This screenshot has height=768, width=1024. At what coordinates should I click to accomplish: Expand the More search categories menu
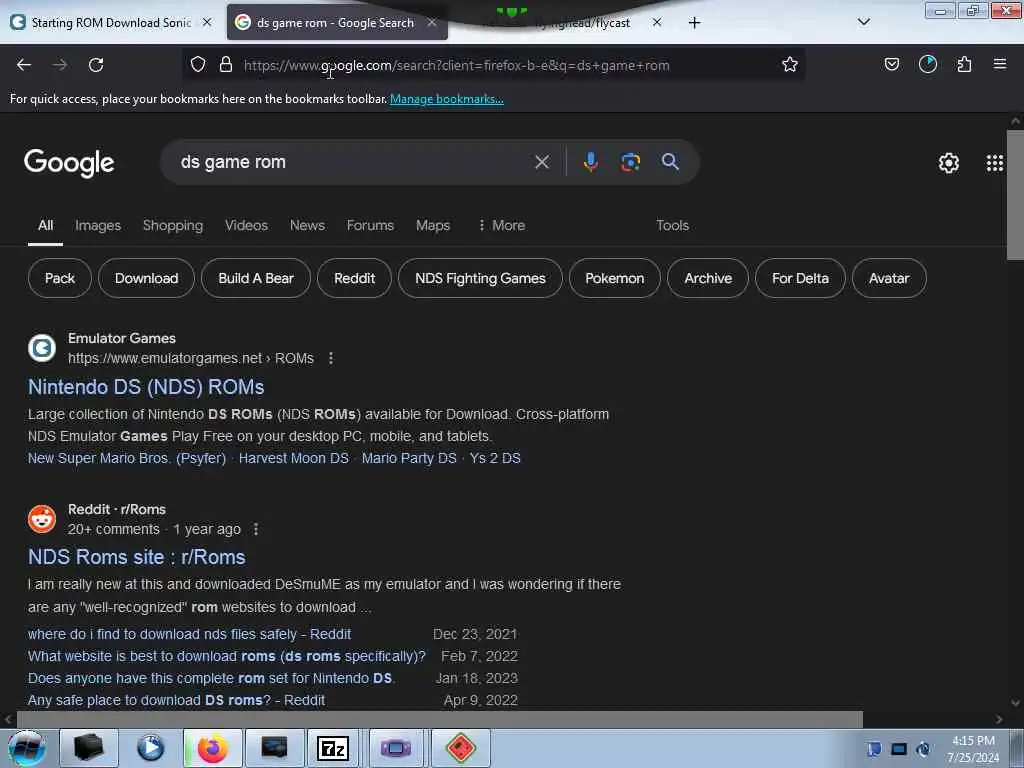click(502, 225)
